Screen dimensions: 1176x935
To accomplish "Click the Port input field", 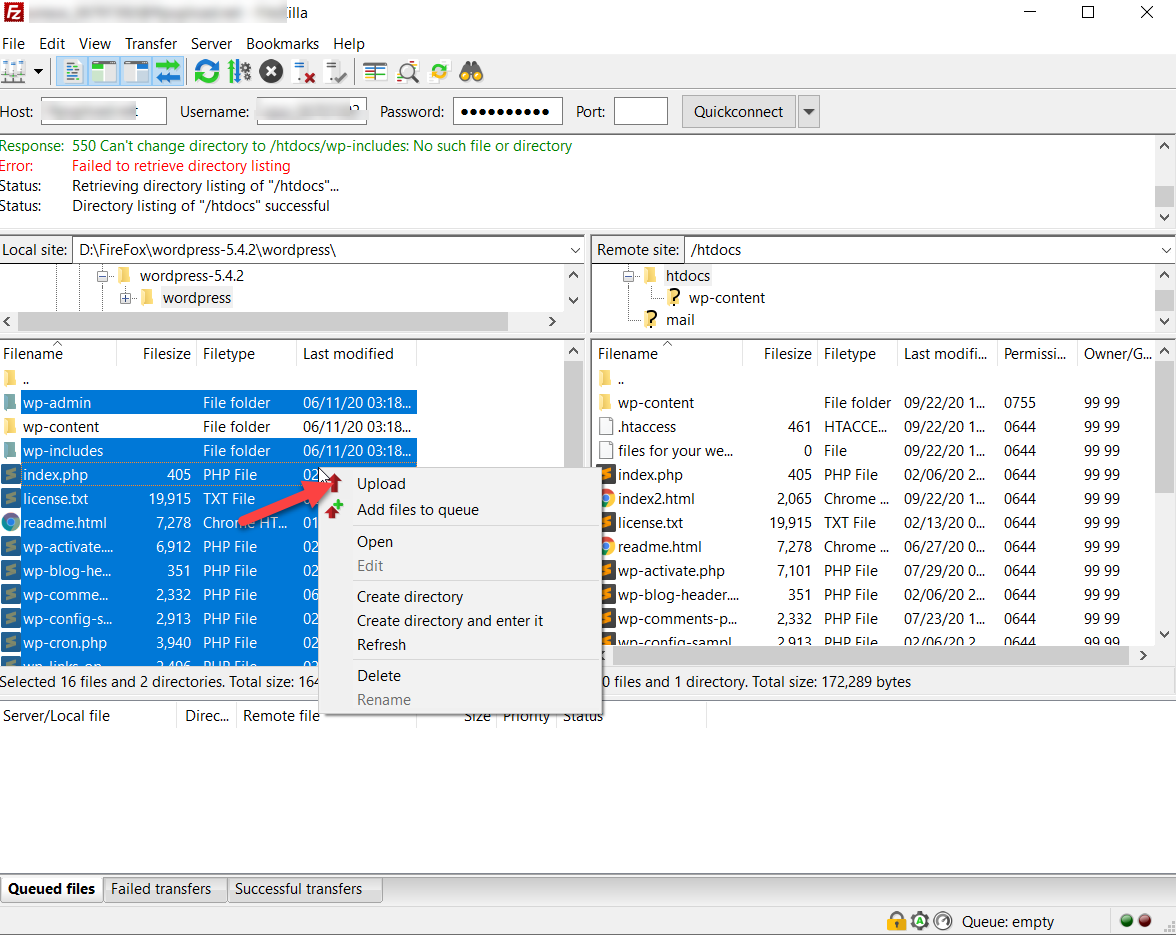I will pyautogui.click(x=640, y=111).
